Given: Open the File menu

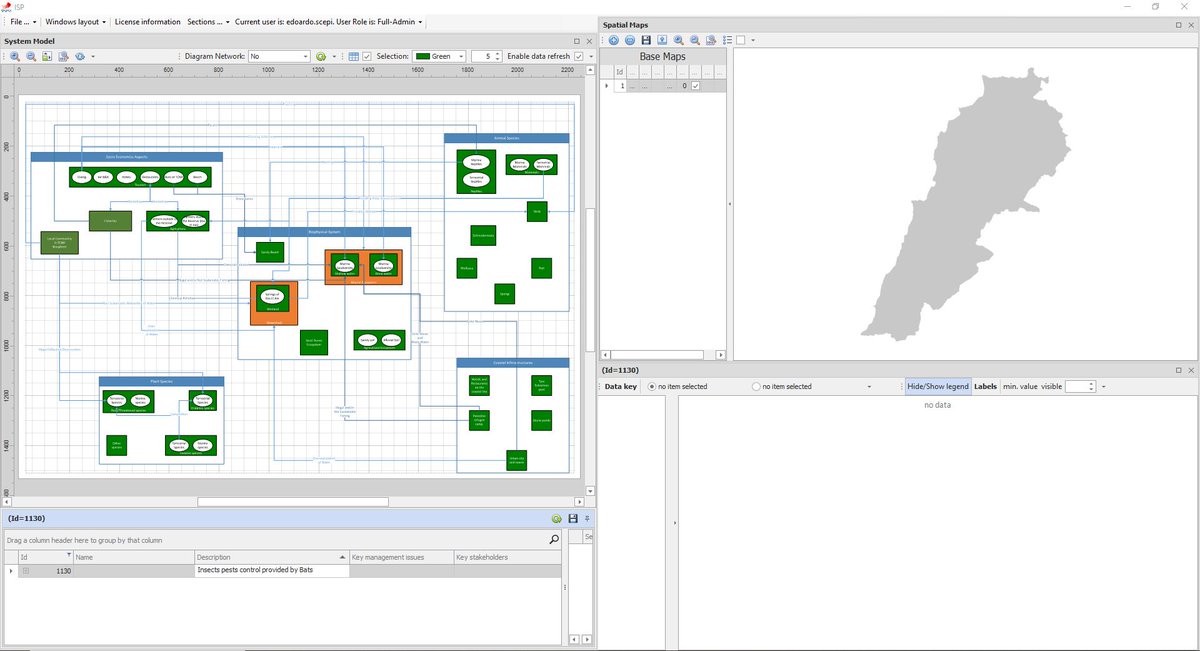Looking at the screenshot, I should coord(23,21).
